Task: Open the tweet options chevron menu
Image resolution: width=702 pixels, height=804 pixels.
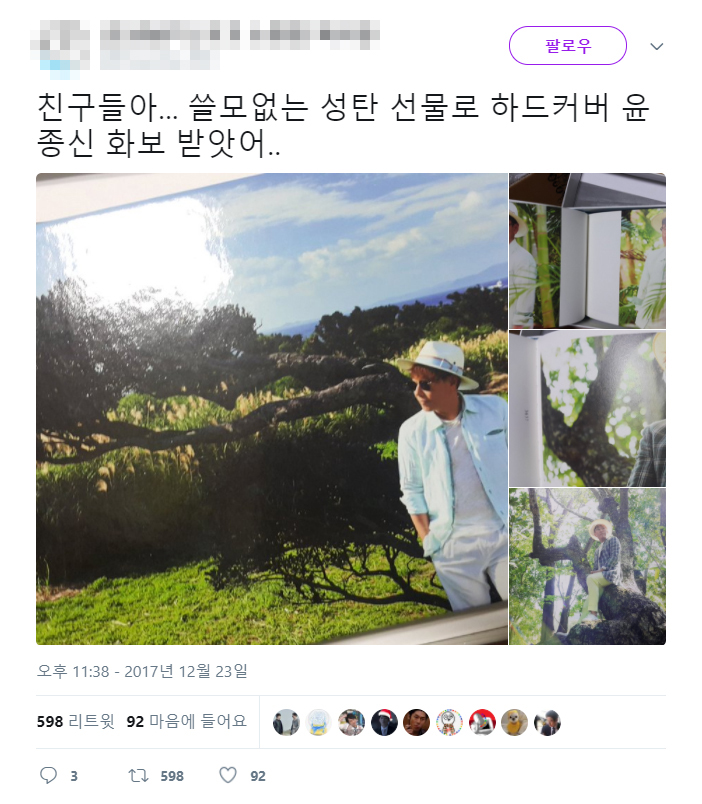Action: [656, 47]
